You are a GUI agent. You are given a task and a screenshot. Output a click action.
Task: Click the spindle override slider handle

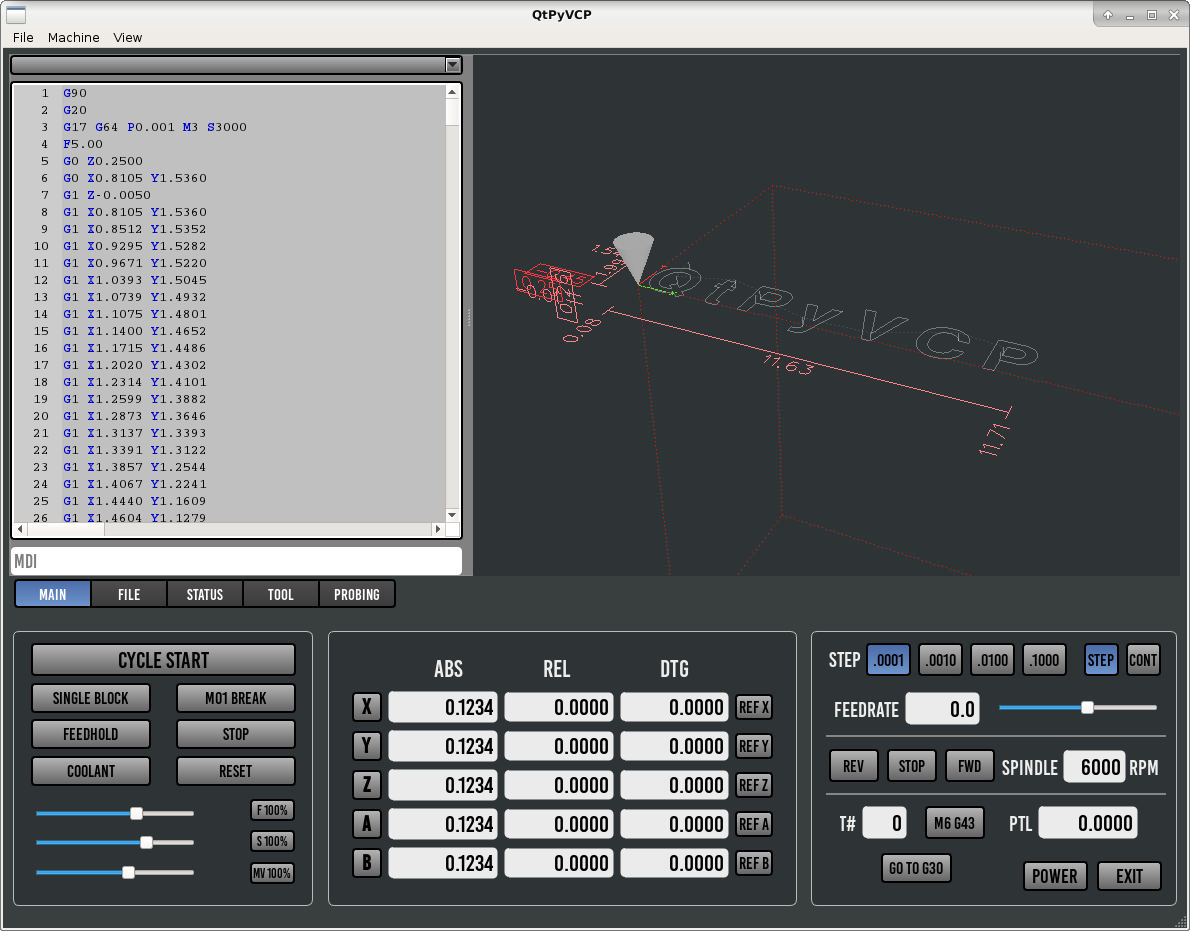(x=146, y=842)
